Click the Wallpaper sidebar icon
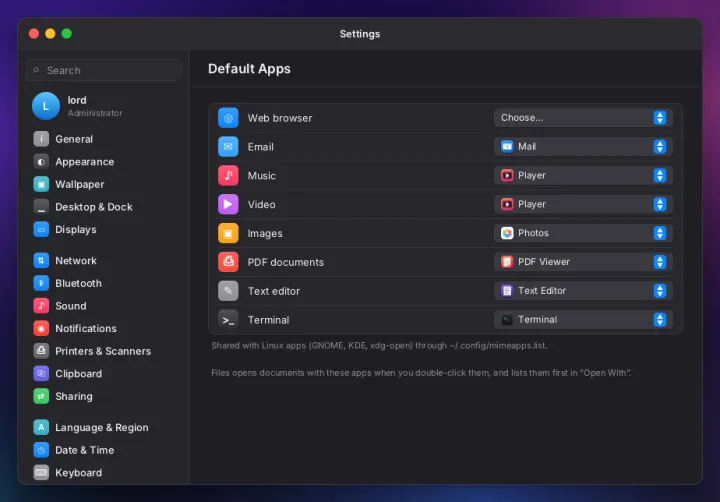Image resolution: width=720 pixels, height=502 pixels. (x=41, y=184)
